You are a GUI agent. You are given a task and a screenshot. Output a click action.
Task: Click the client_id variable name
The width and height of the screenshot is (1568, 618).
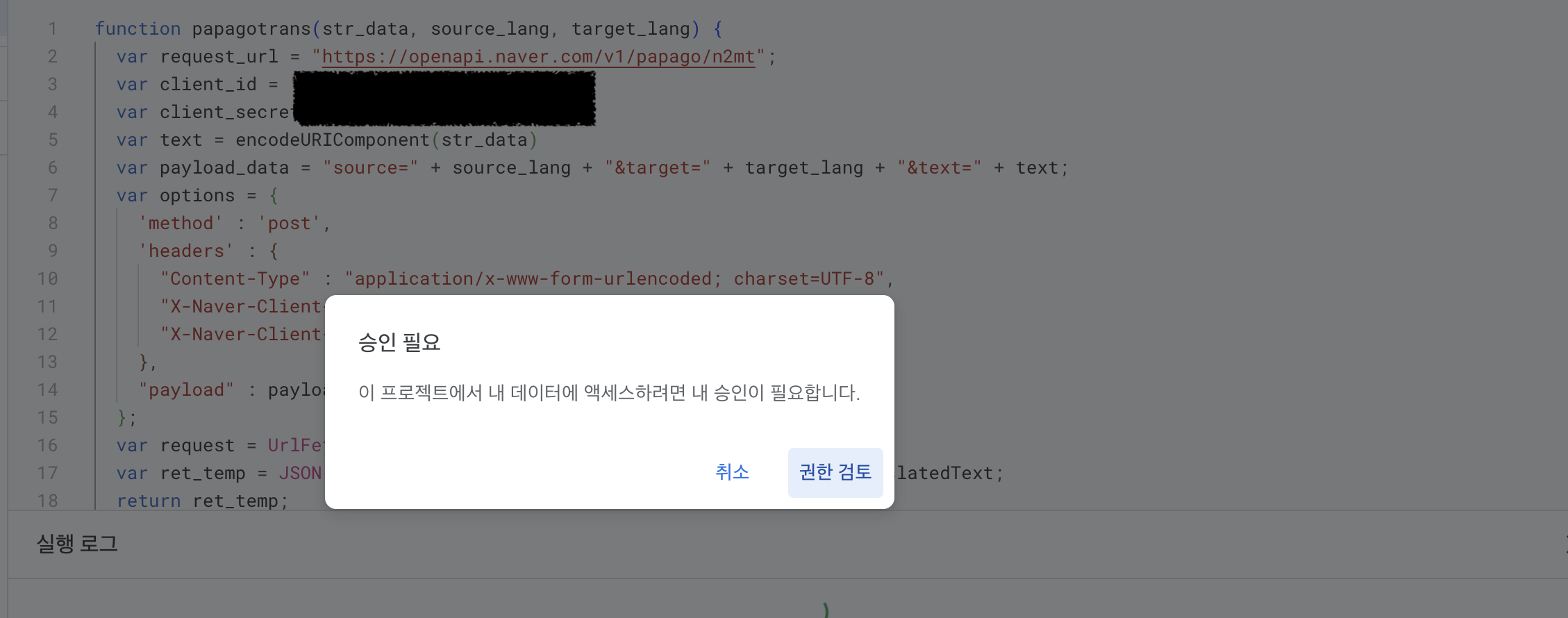point(208,85)
